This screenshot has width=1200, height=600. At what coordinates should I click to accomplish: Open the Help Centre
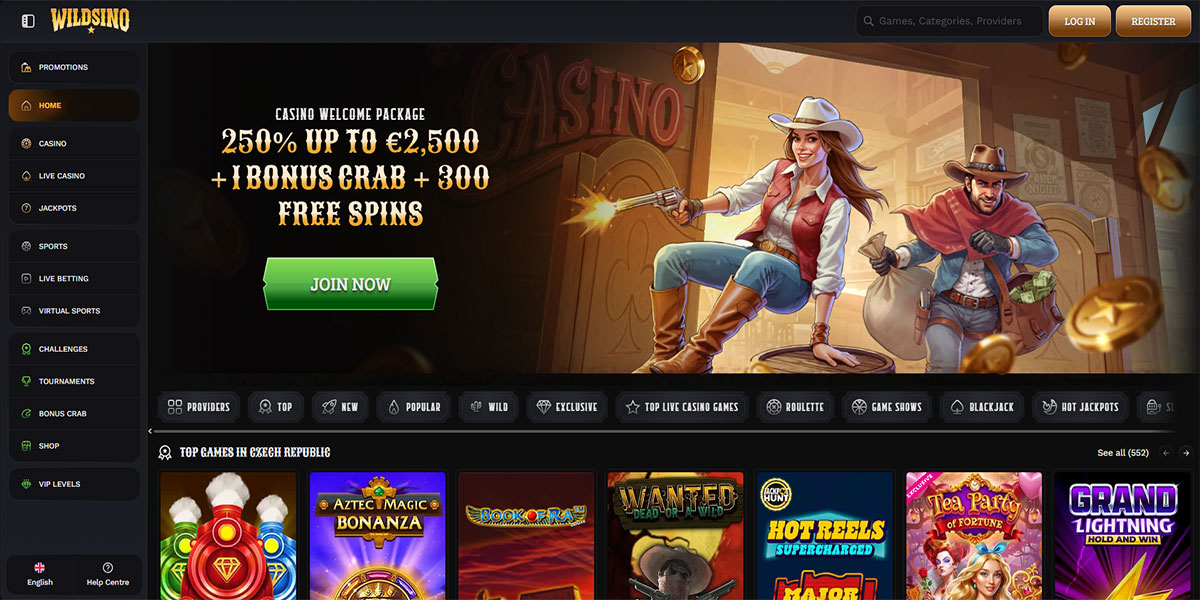coord(108,574)
